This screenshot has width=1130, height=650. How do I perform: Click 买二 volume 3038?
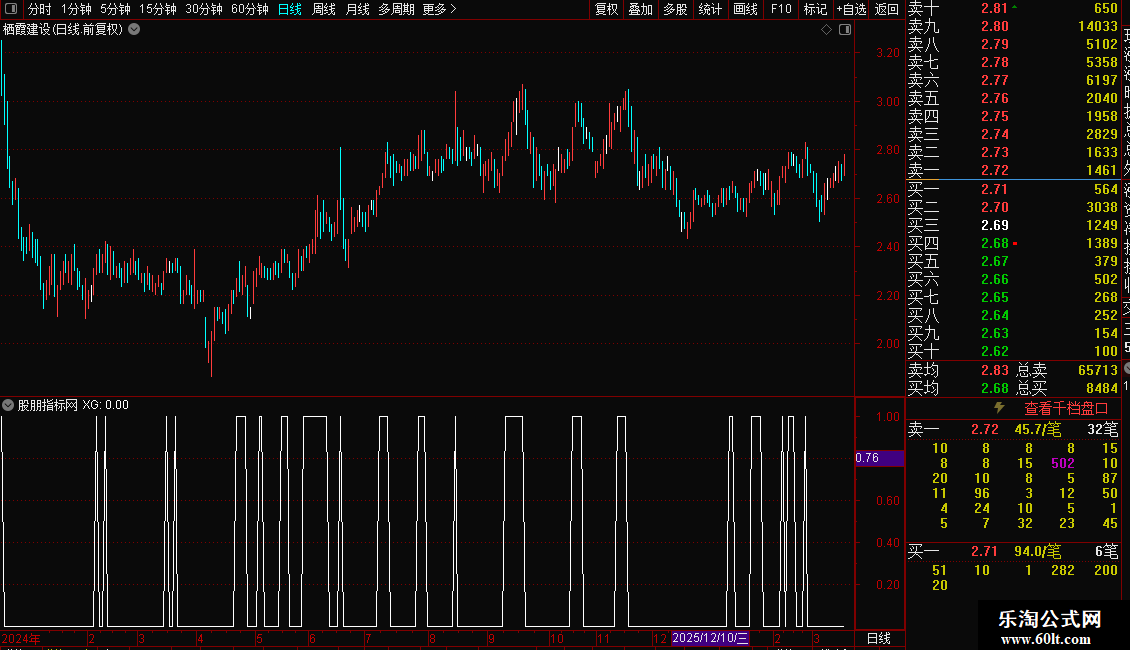pyautogui.click(x=1102, y=207)
